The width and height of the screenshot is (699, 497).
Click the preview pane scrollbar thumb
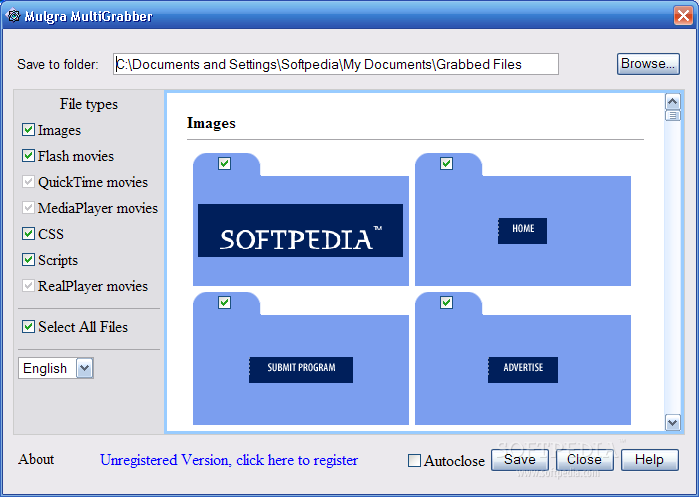(x=672, y=115)
